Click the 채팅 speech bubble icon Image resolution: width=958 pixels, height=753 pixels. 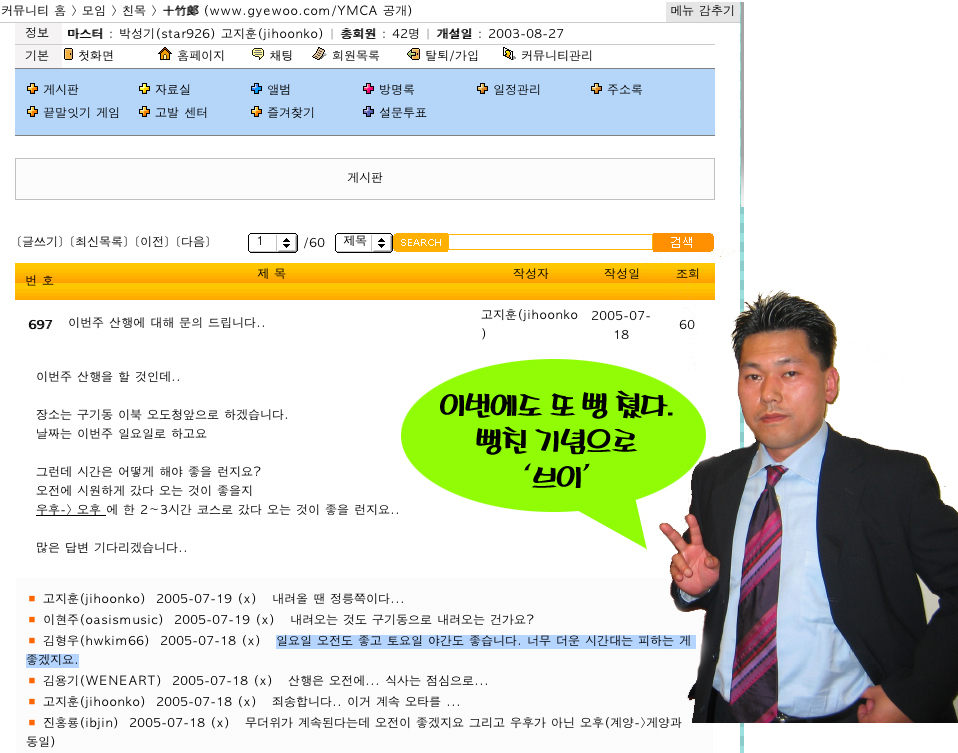tap(258, 55)
